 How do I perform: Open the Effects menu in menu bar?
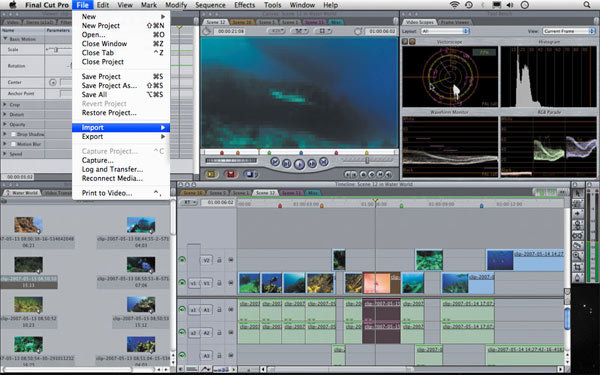coord(245,5)
